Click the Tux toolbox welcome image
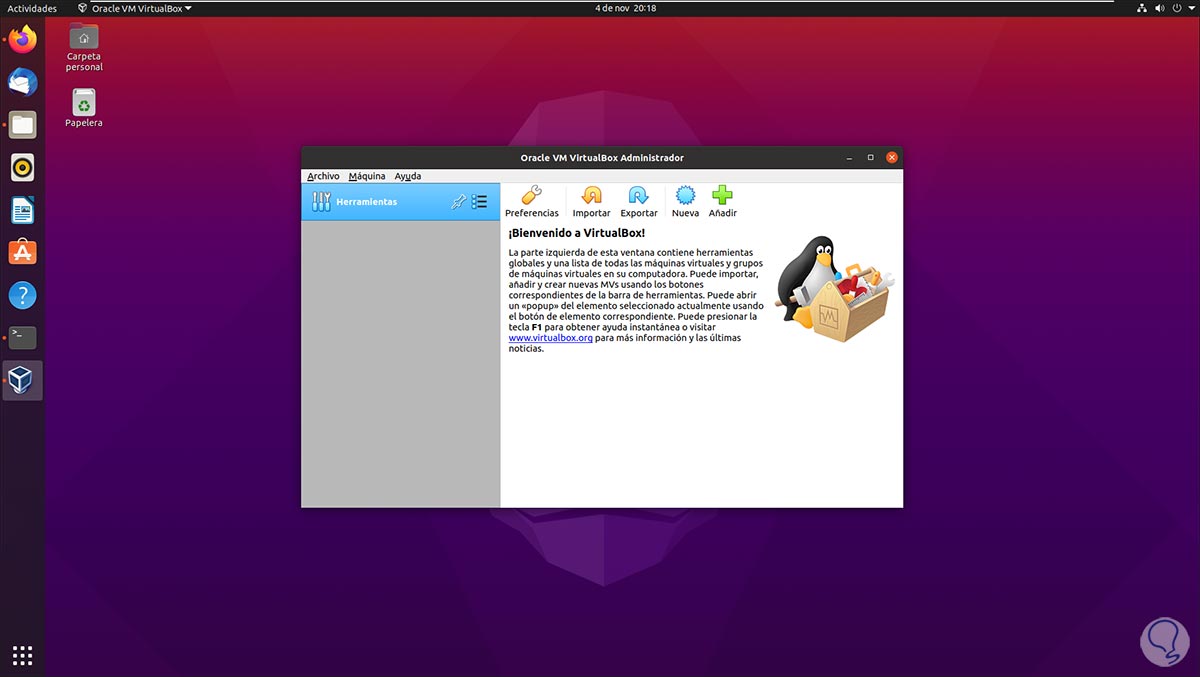 tap(836, 289)
